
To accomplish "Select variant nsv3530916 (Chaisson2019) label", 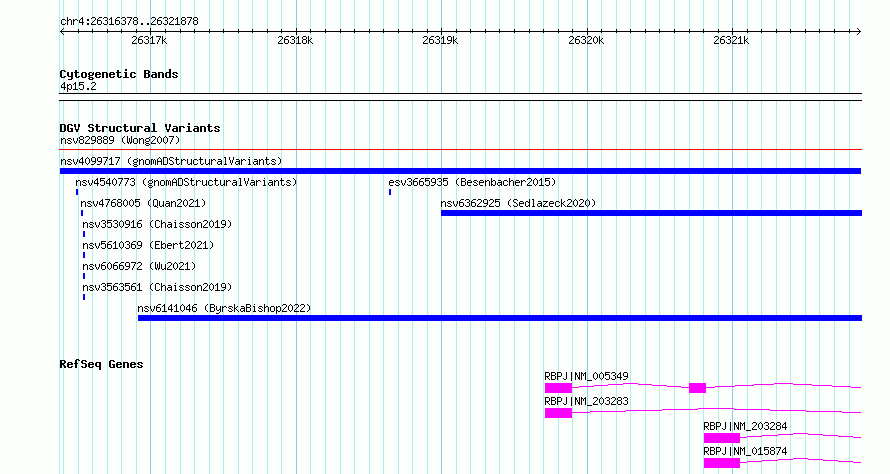I will click(157, 224).
